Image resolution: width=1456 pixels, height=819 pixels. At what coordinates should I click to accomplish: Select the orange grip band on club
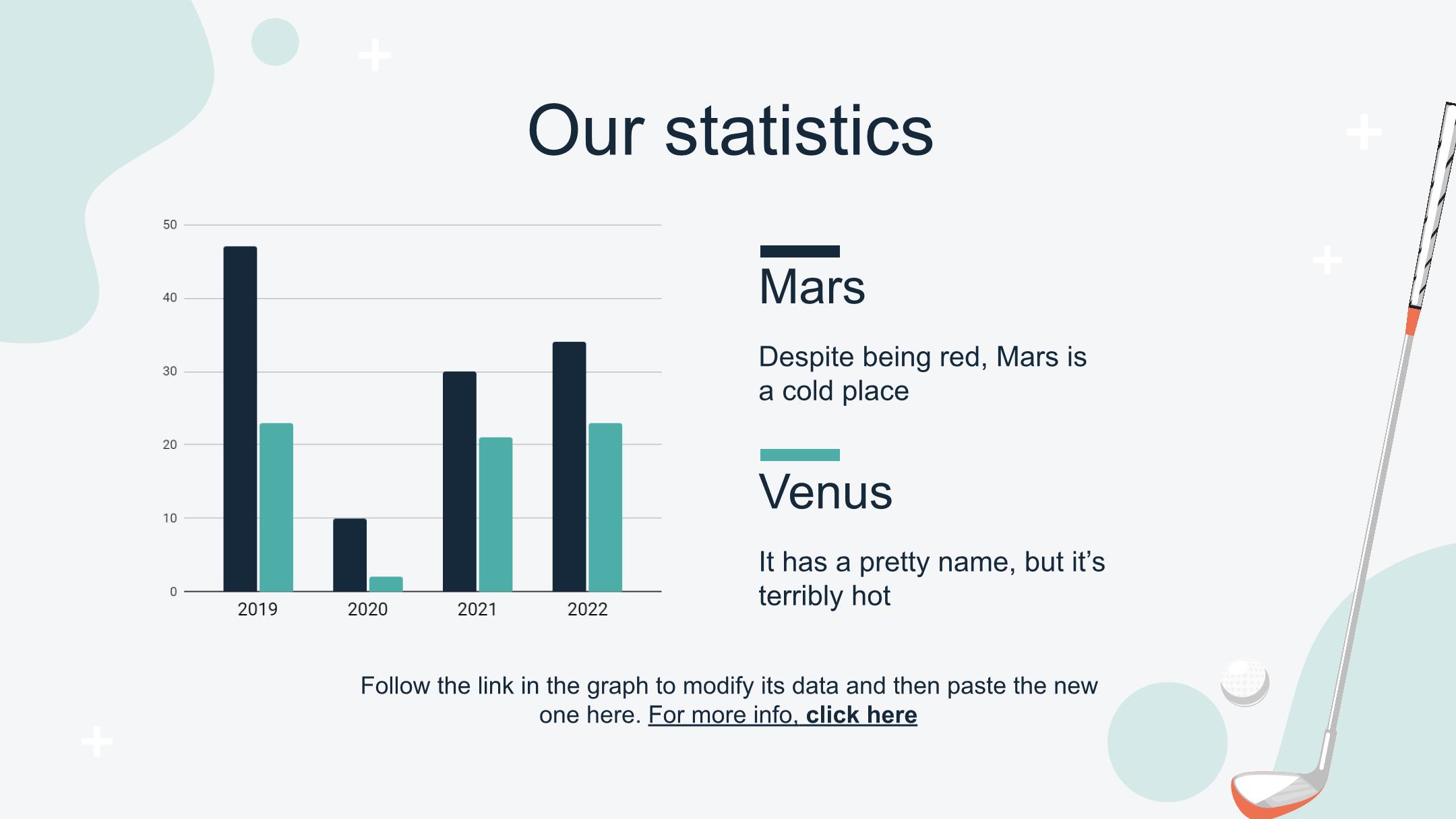1413,322
